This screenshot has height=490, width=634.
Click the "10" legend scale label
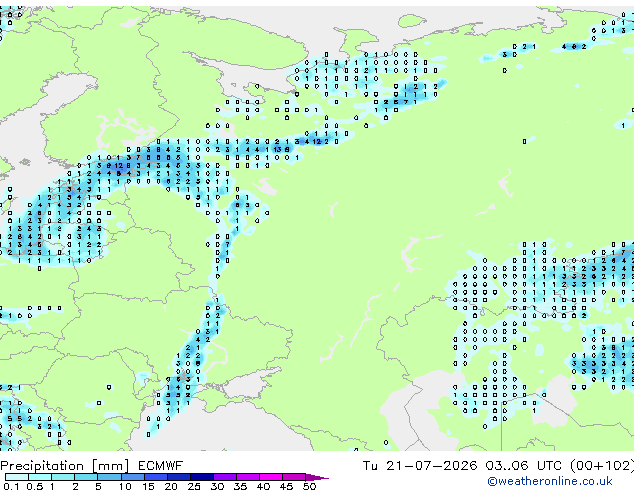click(x=125, y=486)
